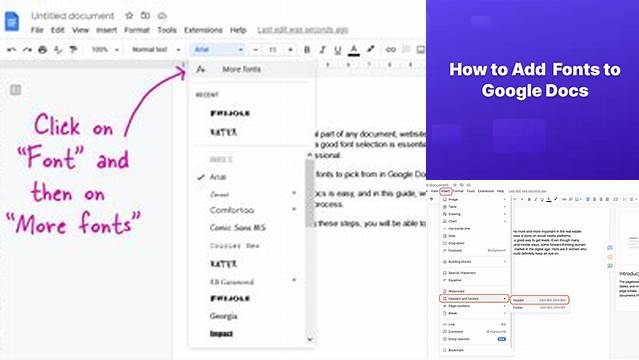Show the document outline sidebar icon
This screenshot has height=360, width=639.
[15, 90]
